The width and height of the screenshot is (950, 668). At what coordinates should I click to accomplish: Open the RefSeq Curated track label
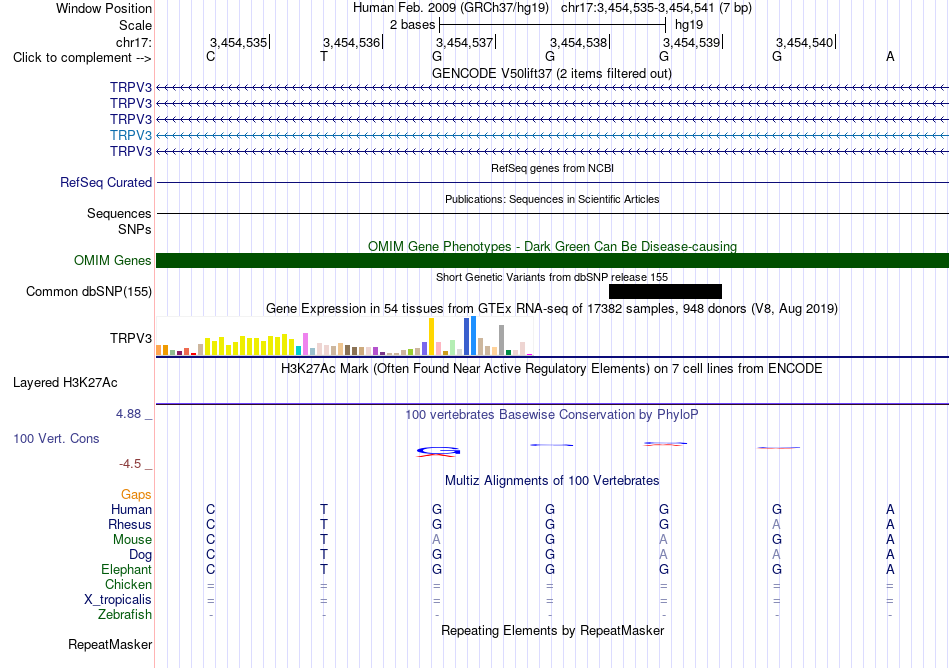click(106, 182)
